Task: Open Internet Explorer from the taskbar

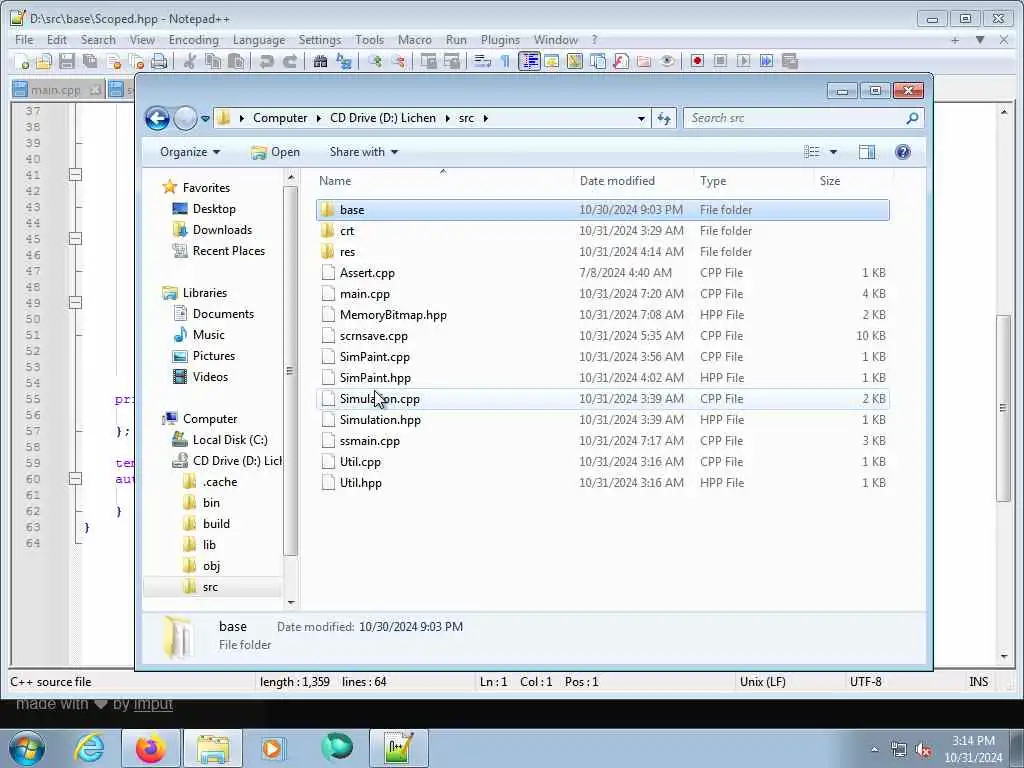Action: (x=89, y=748)
